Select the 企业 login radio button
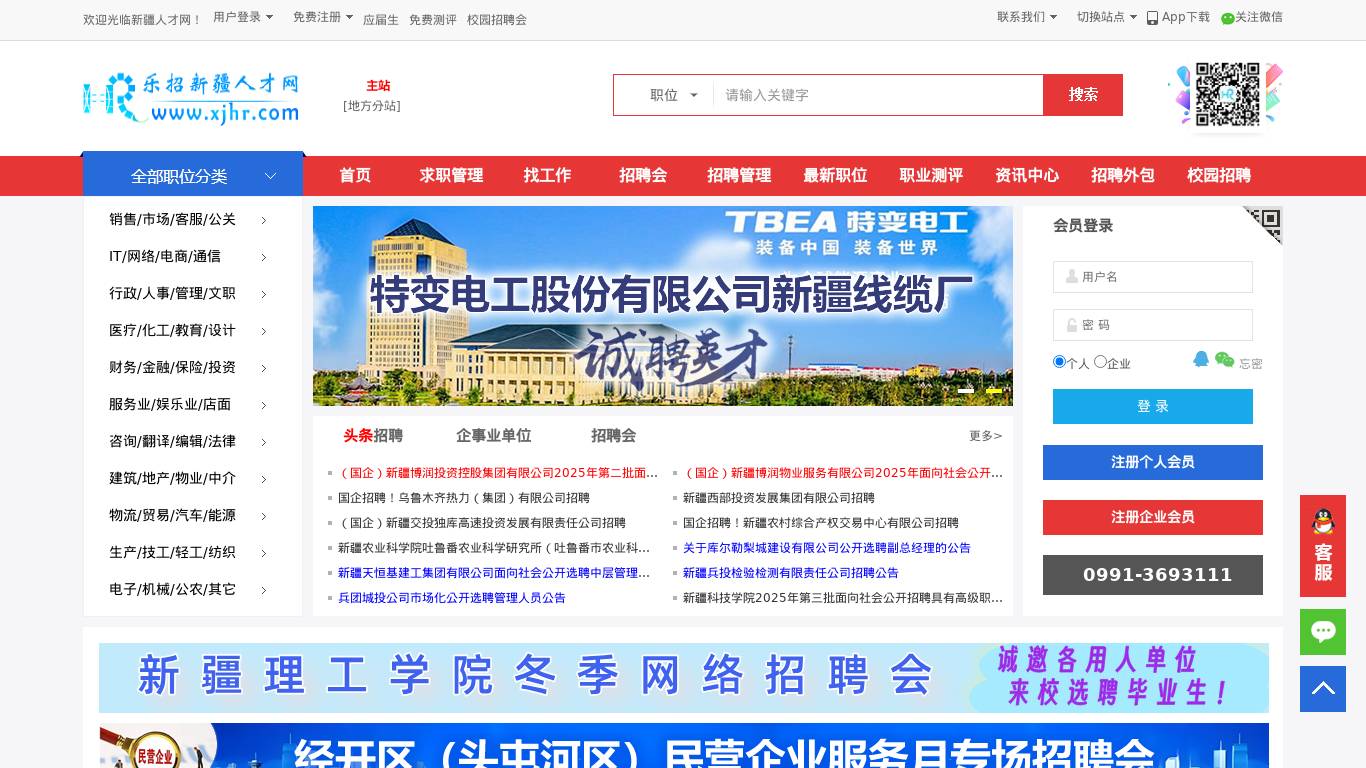The height and width of the screenshot is (768, 1366). [x=1100, y=362]
